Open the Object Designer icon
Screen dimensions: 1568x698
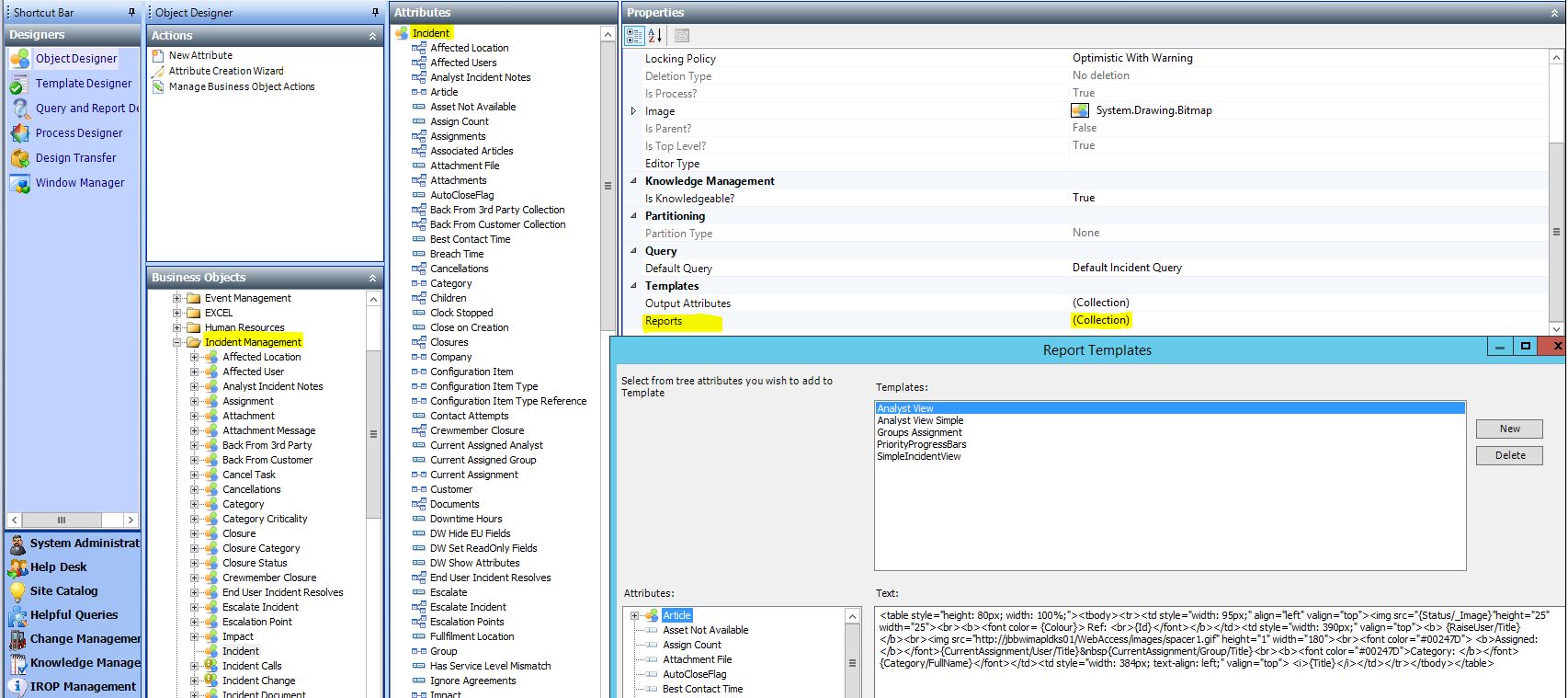(20, 59)
